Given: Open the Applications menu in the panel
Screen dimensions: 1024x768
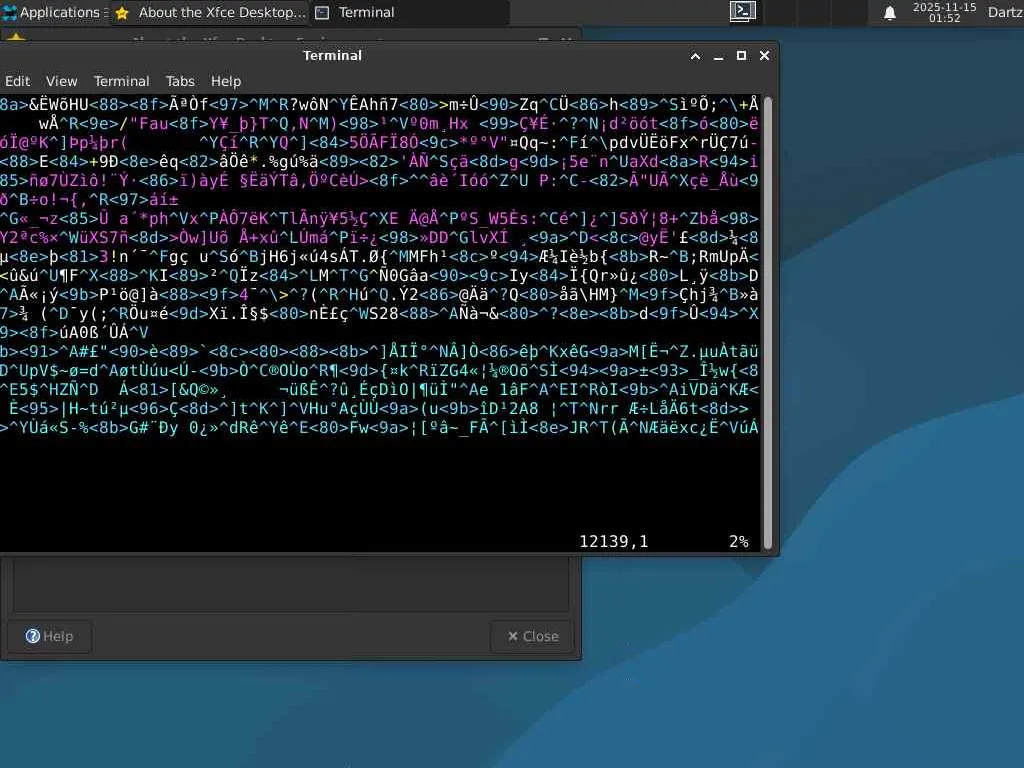Looking at the screenshot, I should click(x=55, y=12).
